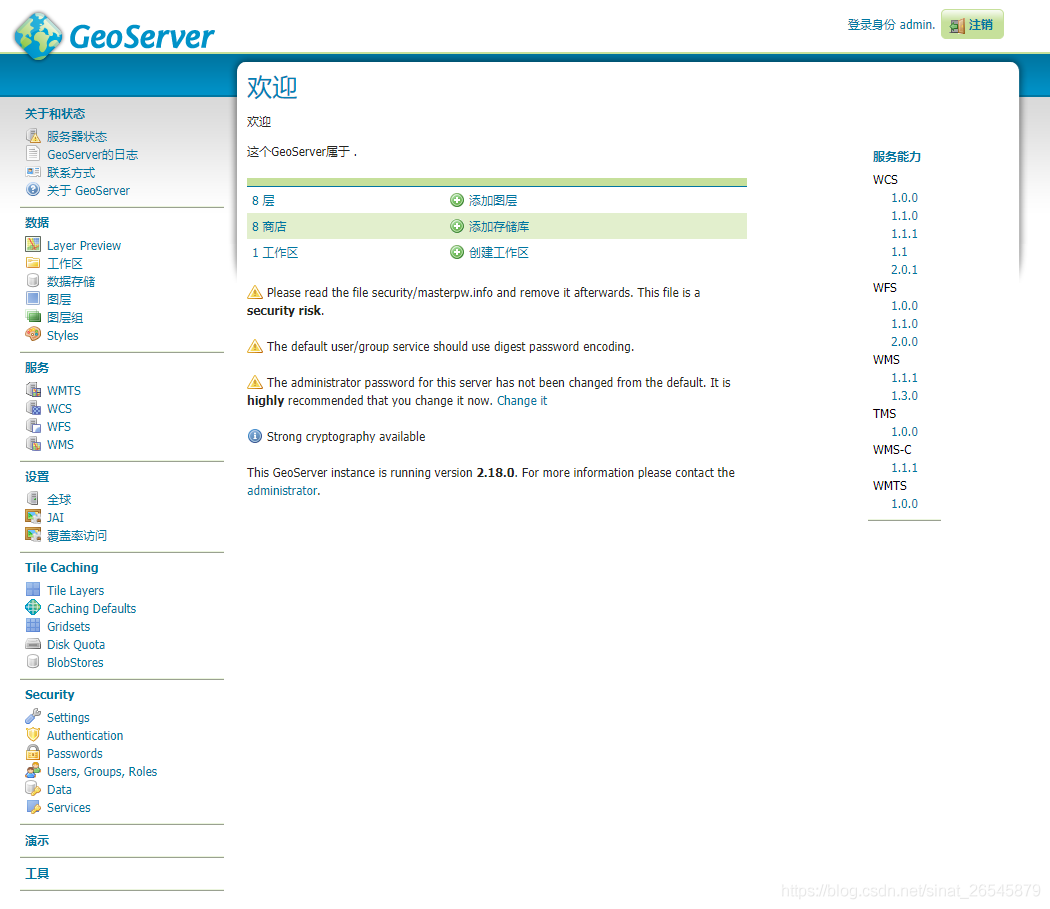The image size is (1050, 909).
Task: Click the '登录身份 admin.' text in header
Action: pyautogui.click(x=891, y=25)
